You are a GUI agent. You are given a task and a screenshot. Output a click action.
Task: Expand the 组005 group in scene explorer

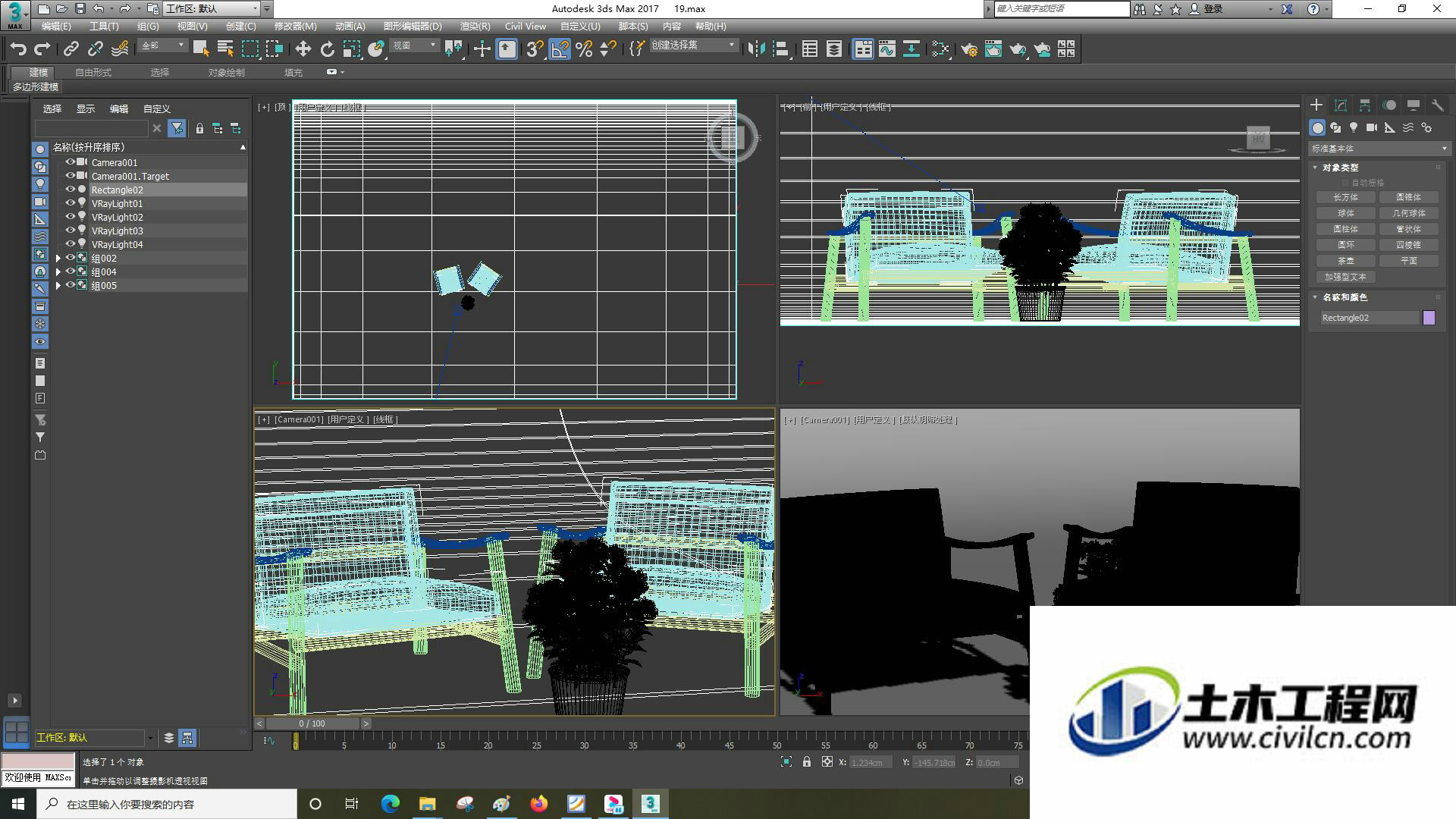point(58,286)
